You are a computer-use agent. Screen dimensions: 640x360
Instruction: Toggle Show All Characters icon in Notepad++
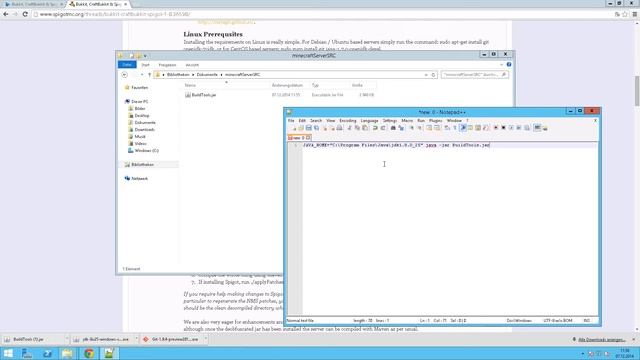click(455, 128)
